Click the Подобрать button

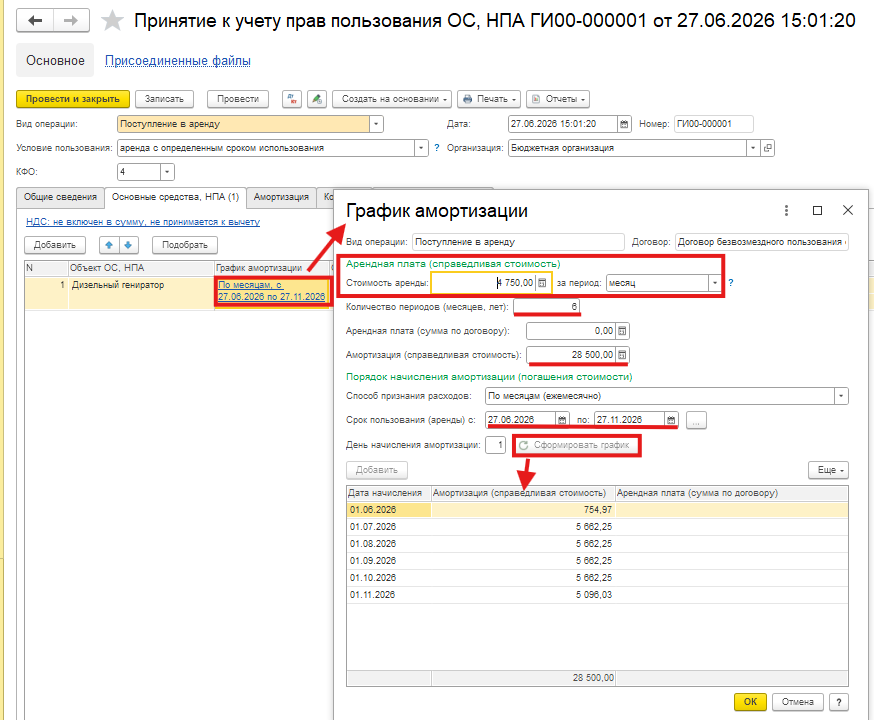185,245
